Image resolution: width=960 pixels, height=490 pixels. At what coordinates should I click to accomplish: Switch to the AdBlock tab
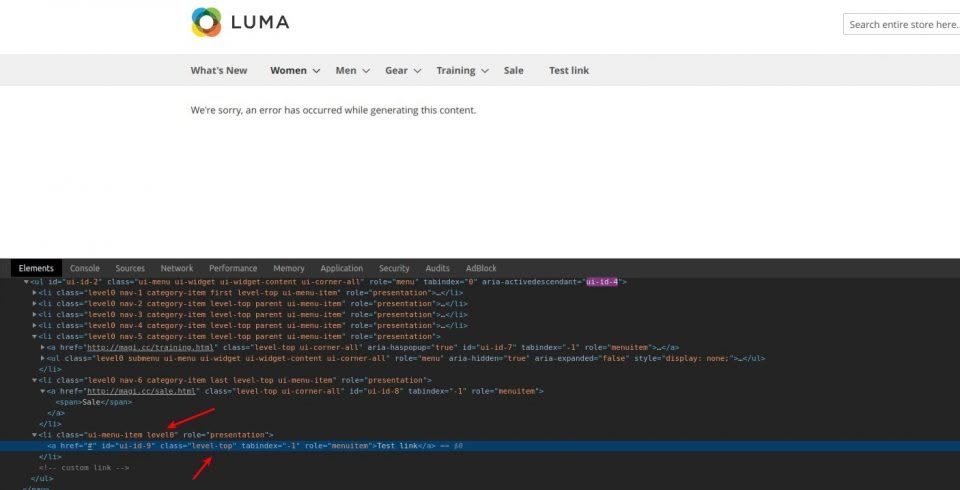click(480, 268)
